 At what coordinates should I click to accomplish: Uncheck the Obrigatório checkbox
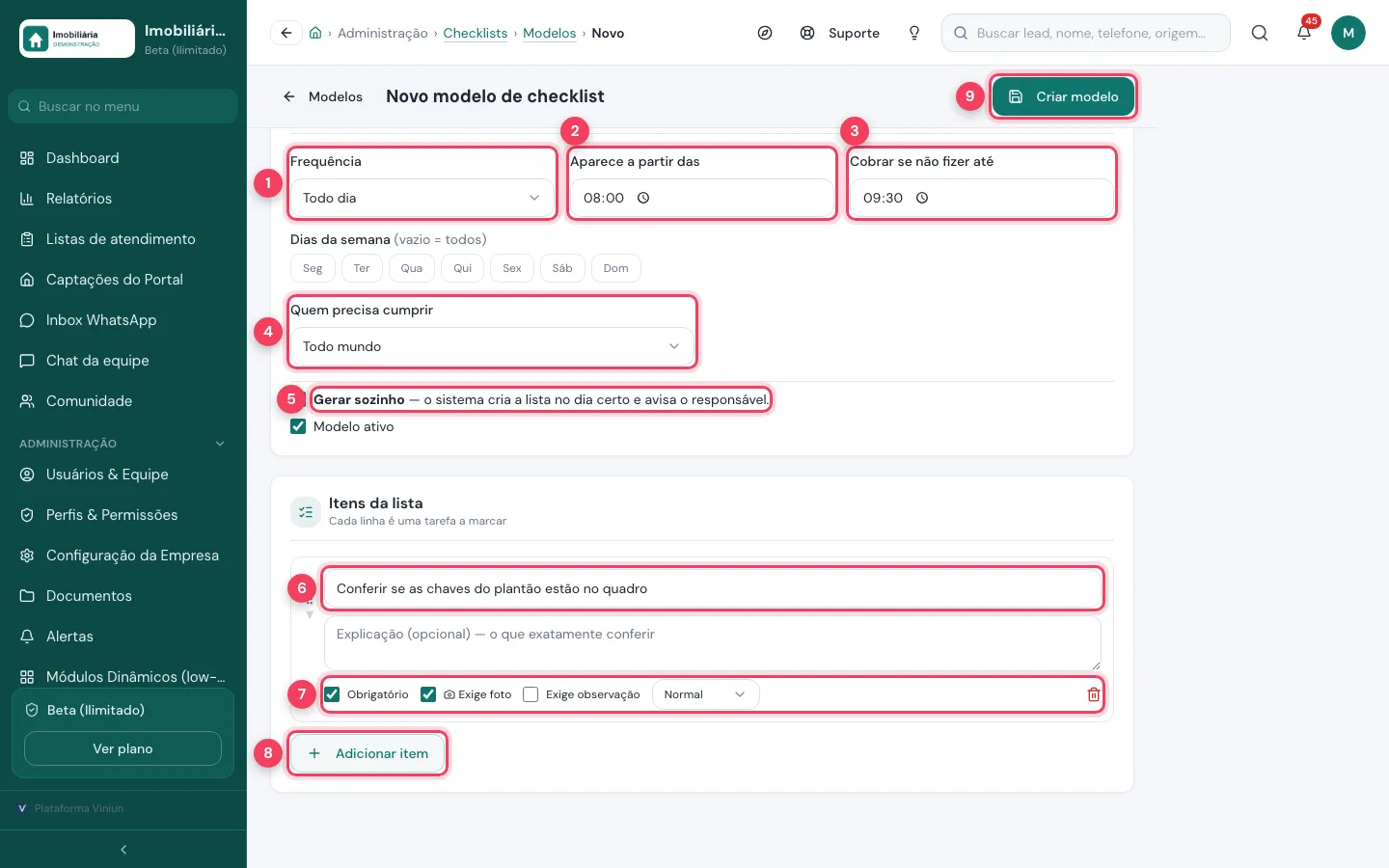[x=332, y=694]
